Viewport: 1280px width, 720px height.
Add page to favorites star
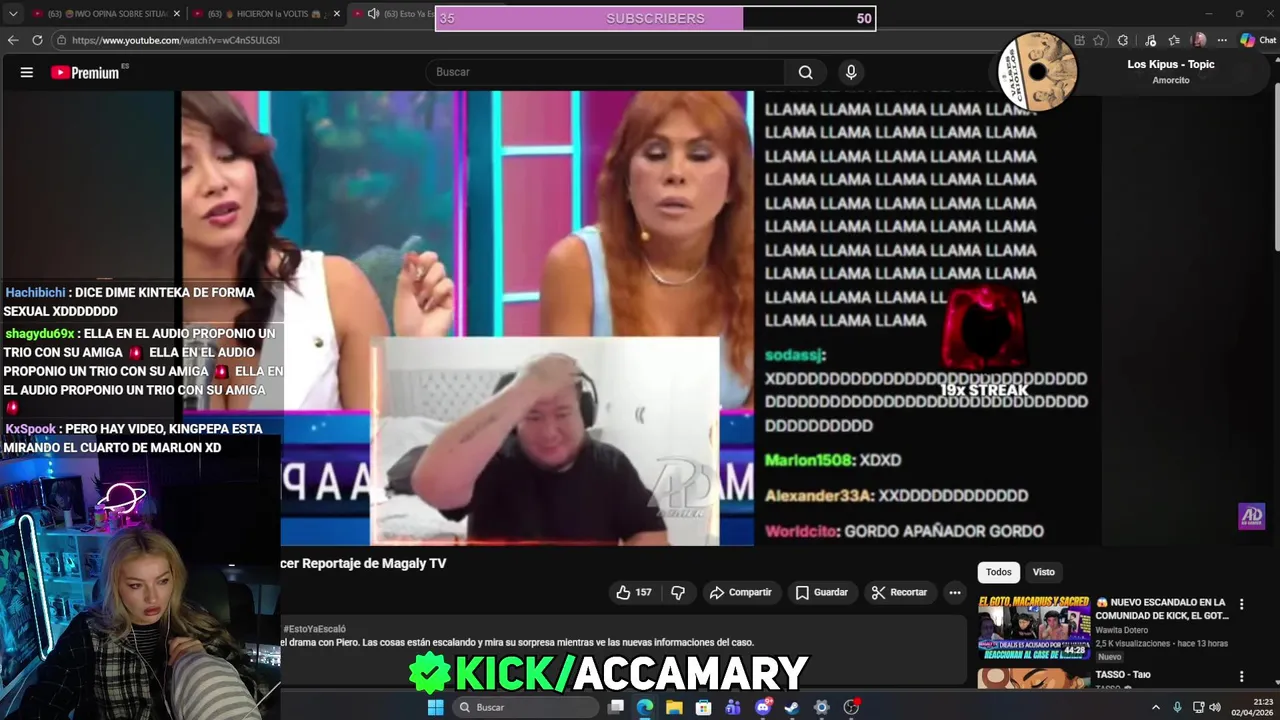point(1099,40)
